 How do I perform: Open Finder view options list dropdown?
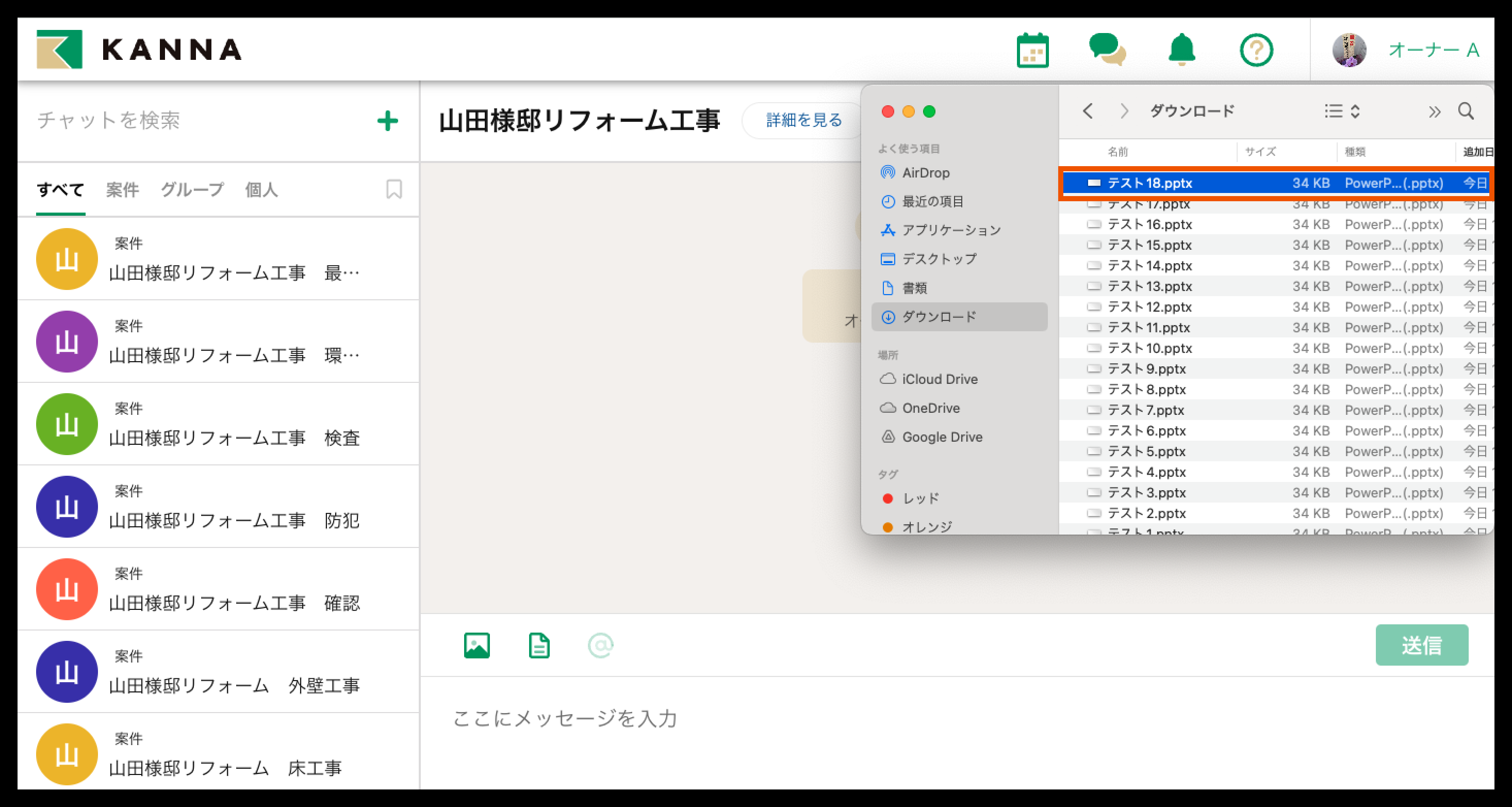(x=1342, y=111)
